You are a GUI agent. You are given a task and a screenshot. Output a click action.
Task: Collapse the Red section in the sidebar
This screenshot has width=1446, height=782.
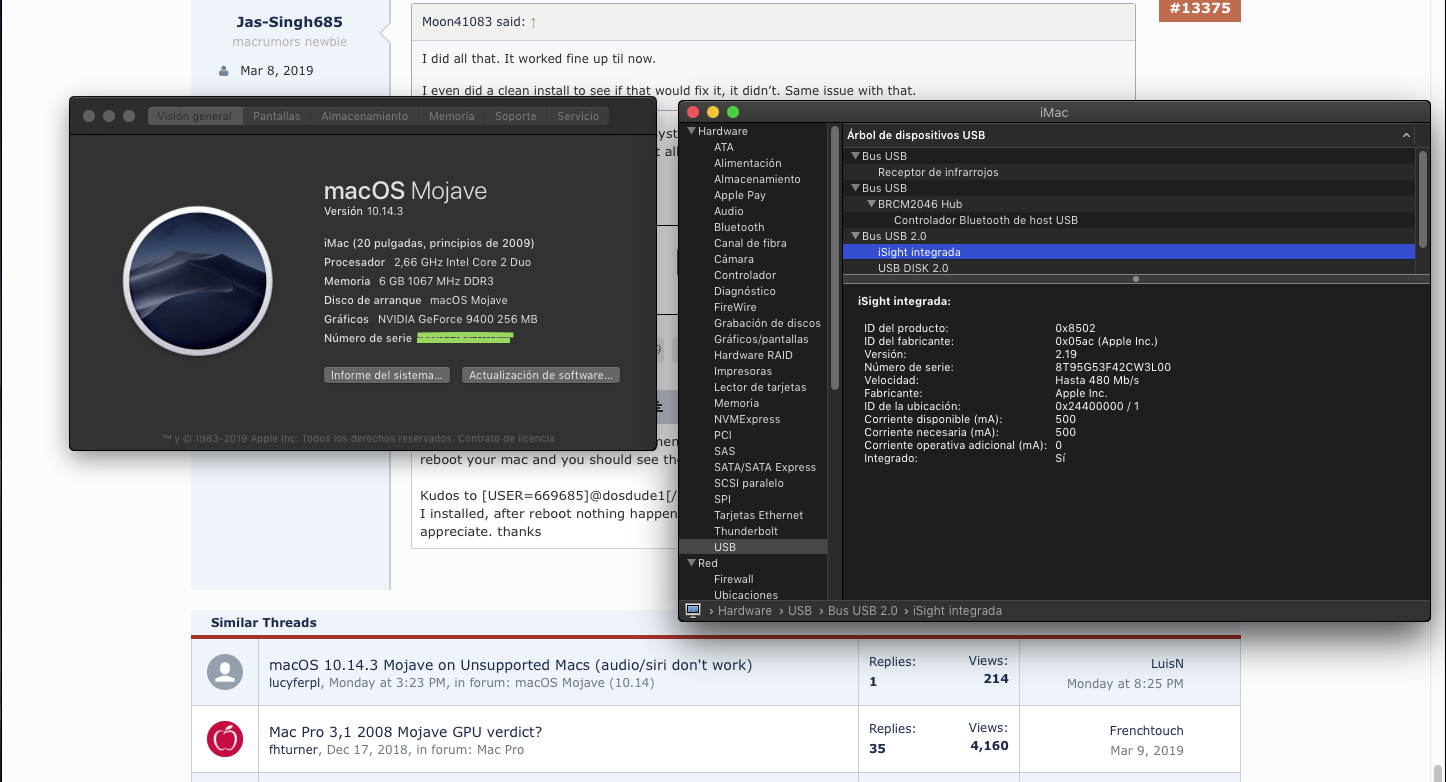(691, 563)
